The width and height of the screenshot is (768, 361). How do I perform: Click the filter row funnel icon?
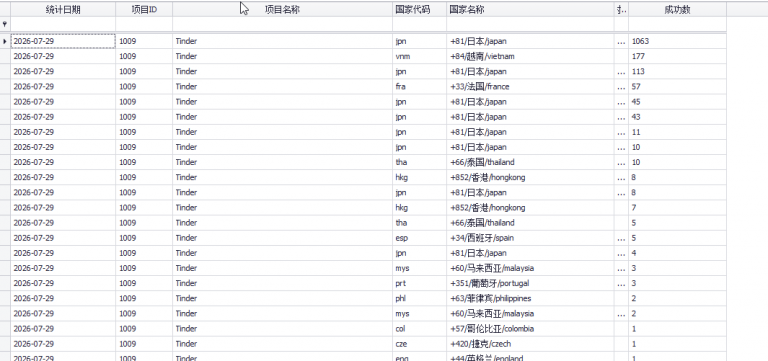pyautogui.click(x=5, y=24)
